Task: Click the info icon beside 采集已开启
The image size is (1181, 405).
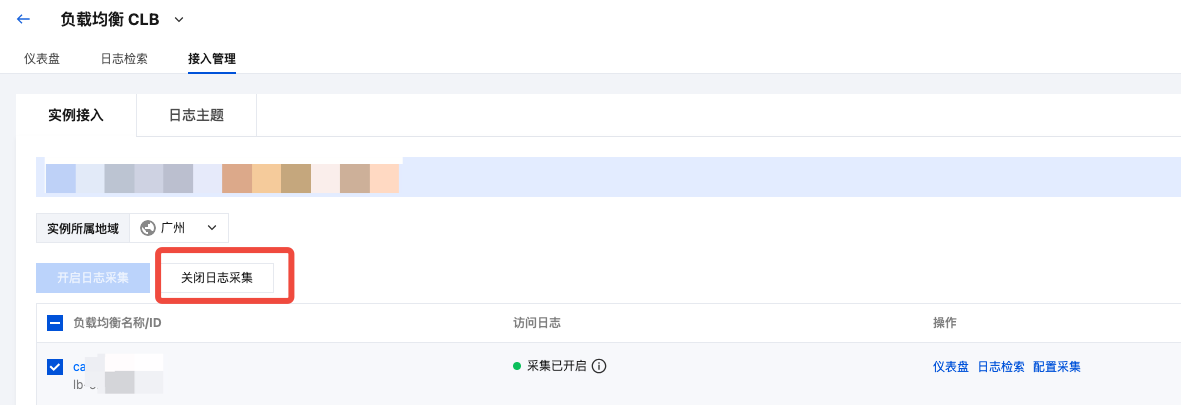Action: point(600,367)
